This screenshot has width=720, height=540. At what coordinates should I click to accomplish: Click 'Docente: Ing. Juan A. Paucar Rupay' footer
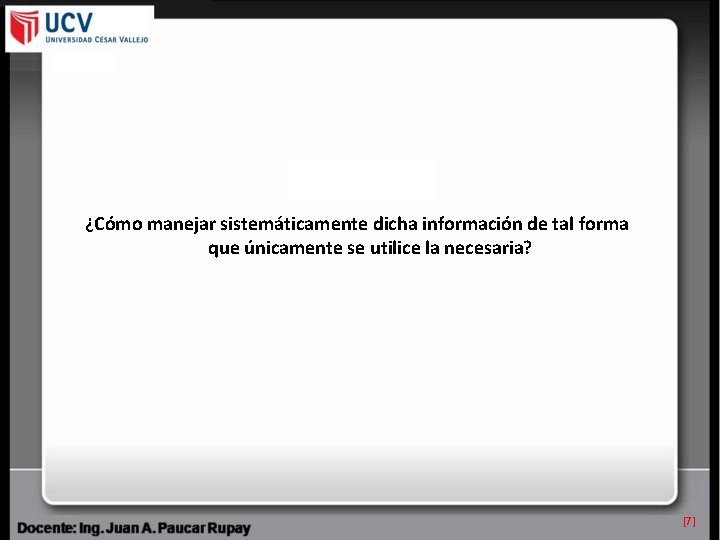click(134, 528)
